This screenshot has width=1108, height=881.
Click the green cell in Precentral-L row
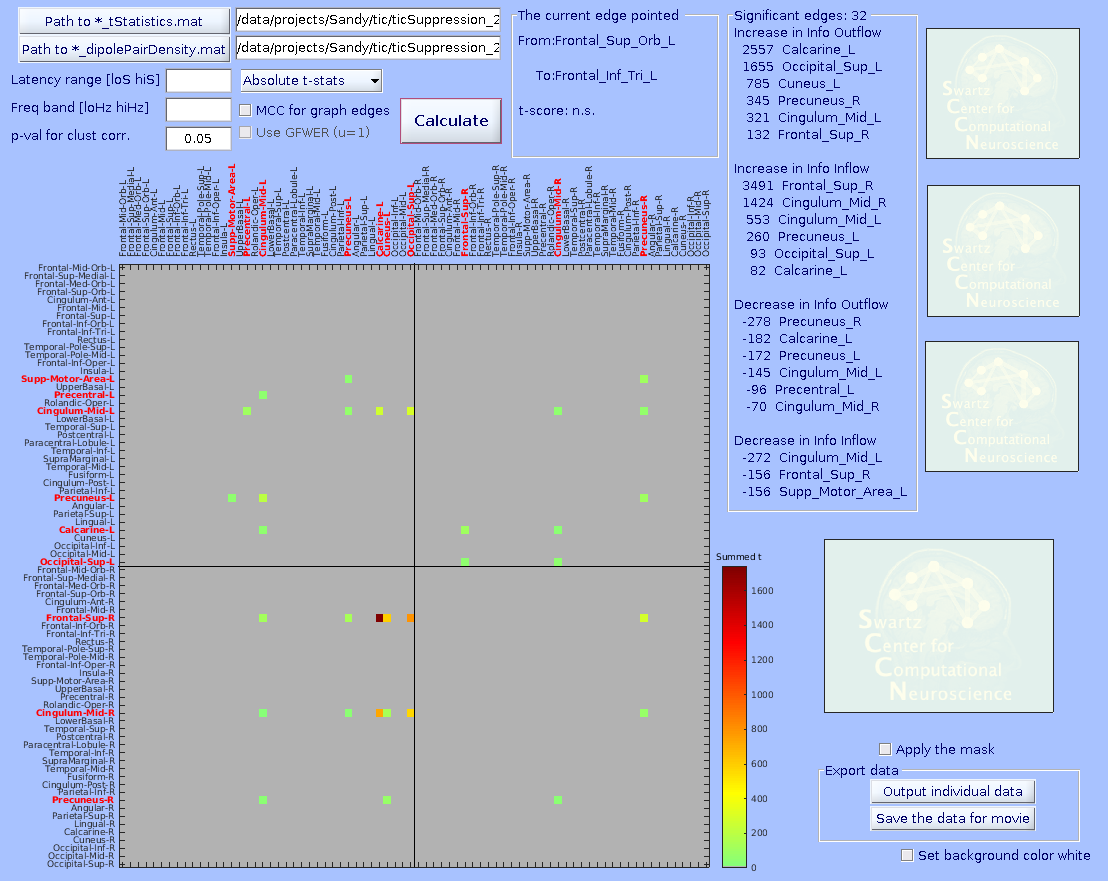[x=263, y=395]
